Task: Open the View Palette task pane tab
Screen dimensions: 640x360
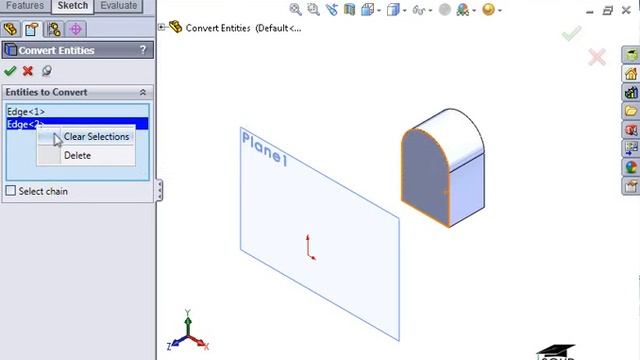Action: tap(631, 149)
